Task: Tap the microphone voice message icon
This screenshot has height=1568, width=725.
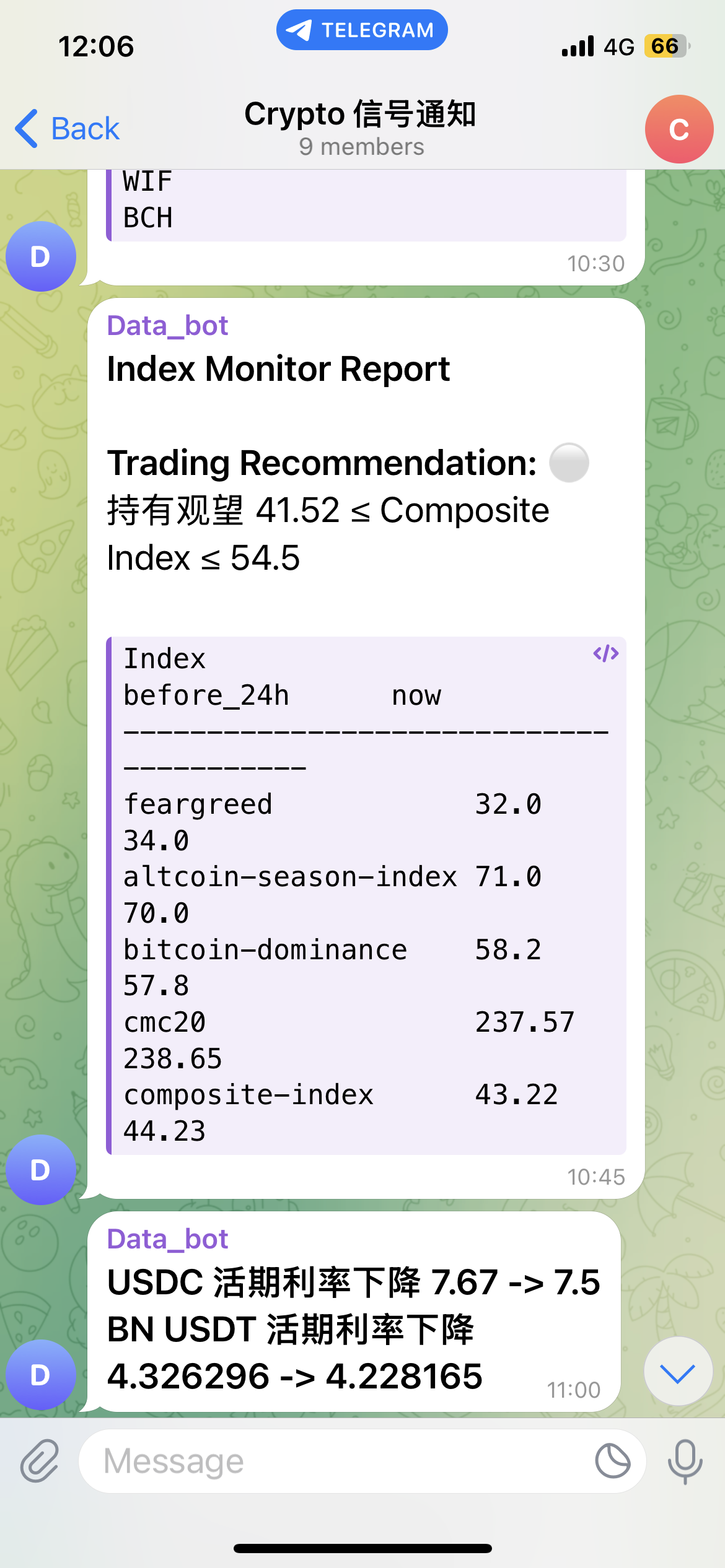Action: [x=685, y=1461]
